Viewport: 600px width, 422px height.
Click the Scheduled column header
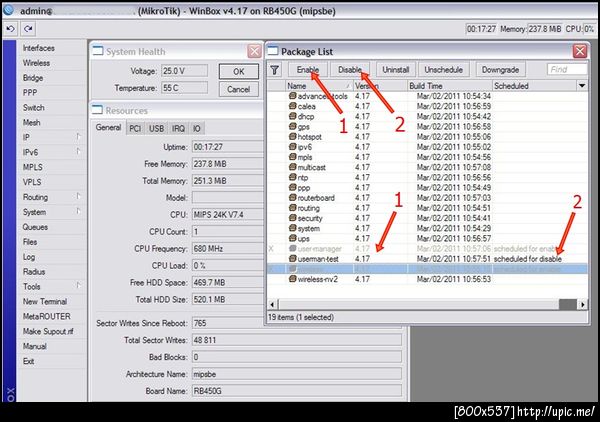point(534,86)
